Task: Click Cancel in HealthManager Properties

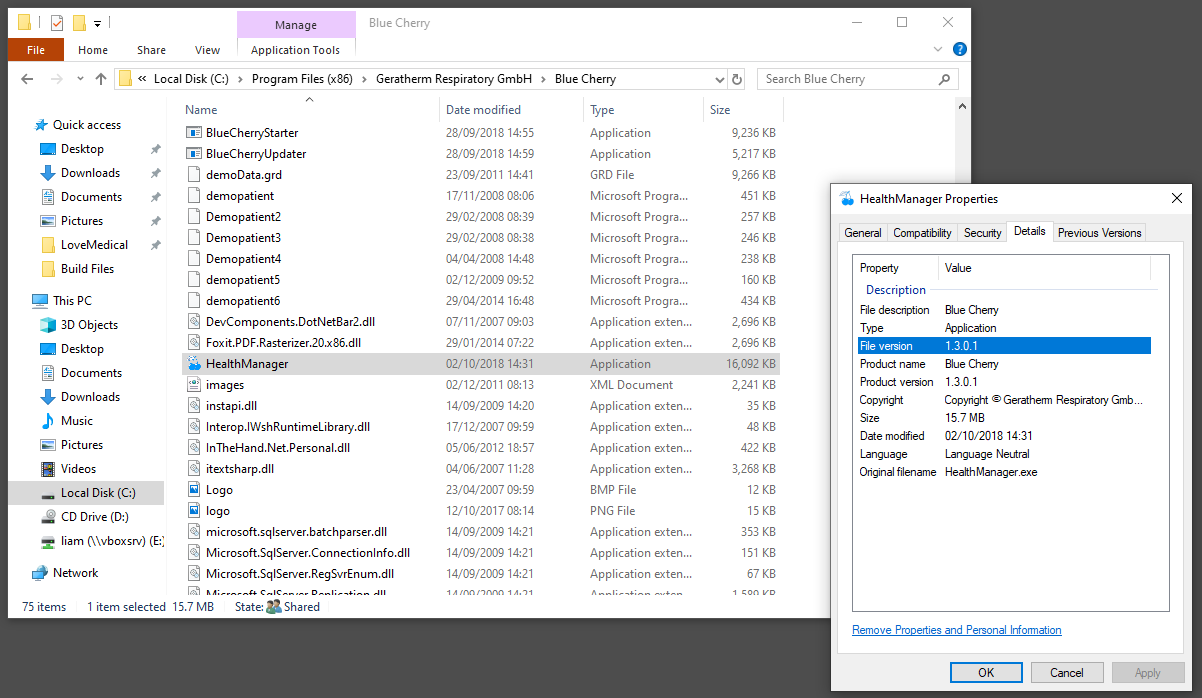Action: click(x=1067, y=673)
